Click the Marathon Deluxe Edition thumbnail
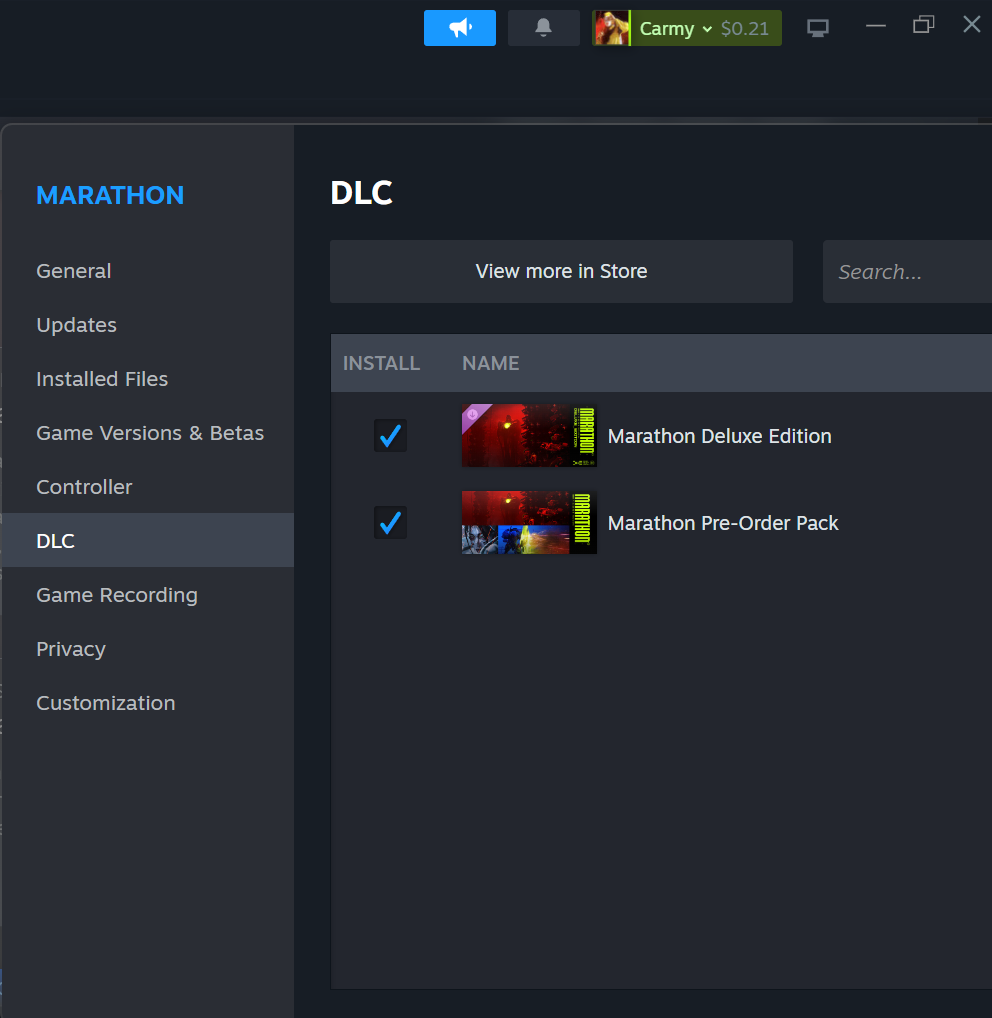 [529, 435]
